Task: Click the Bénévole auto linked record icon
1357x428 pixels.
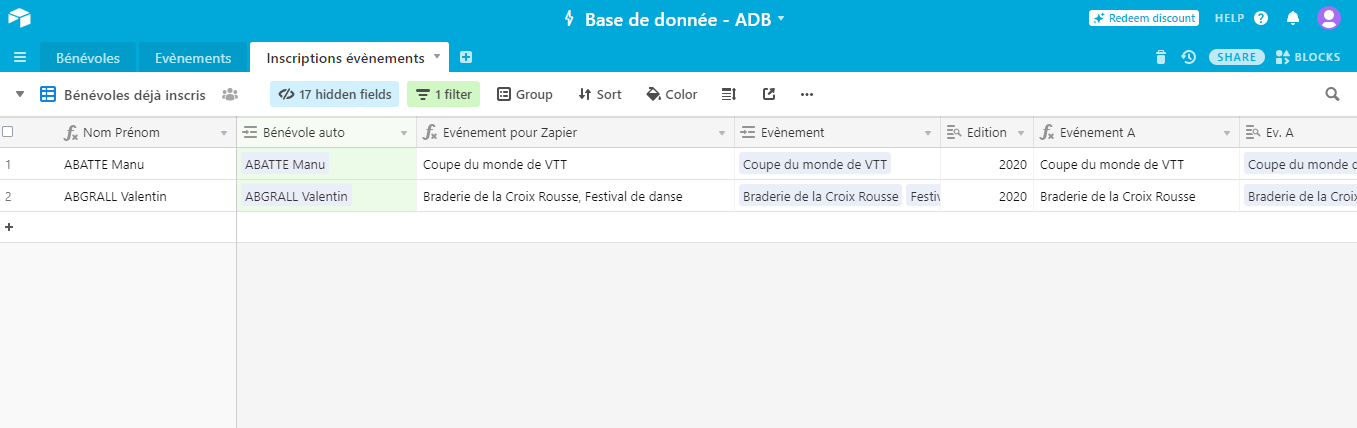Action: point(251,133)
